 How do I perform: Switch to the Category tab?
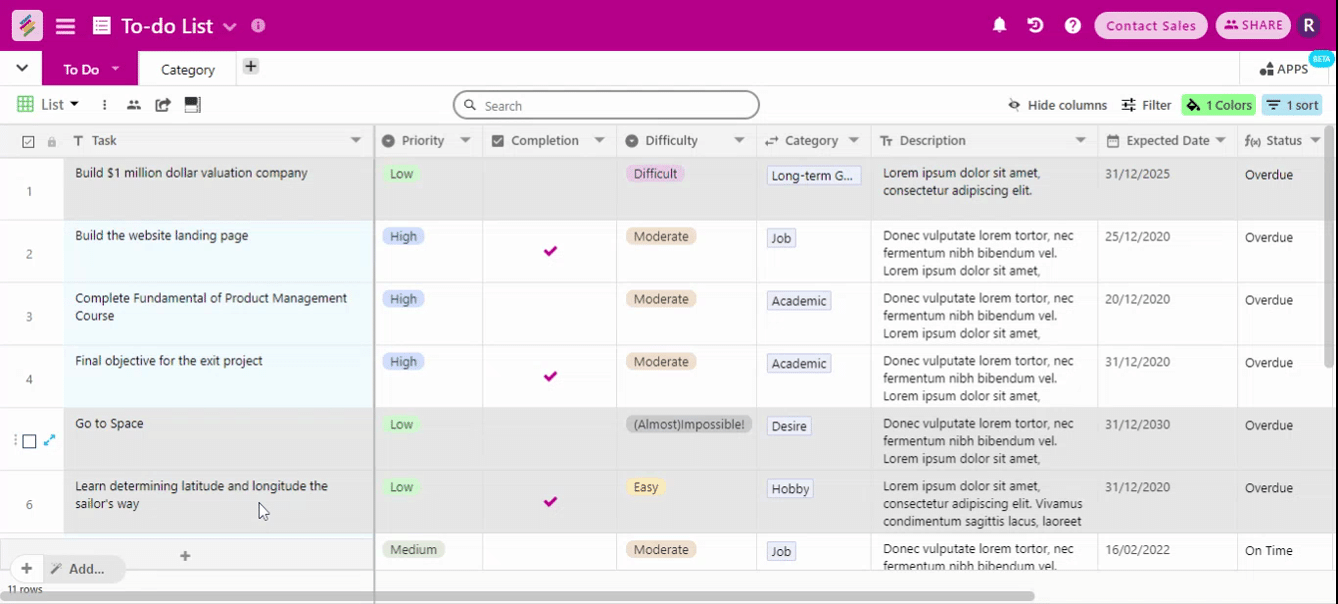188,70
